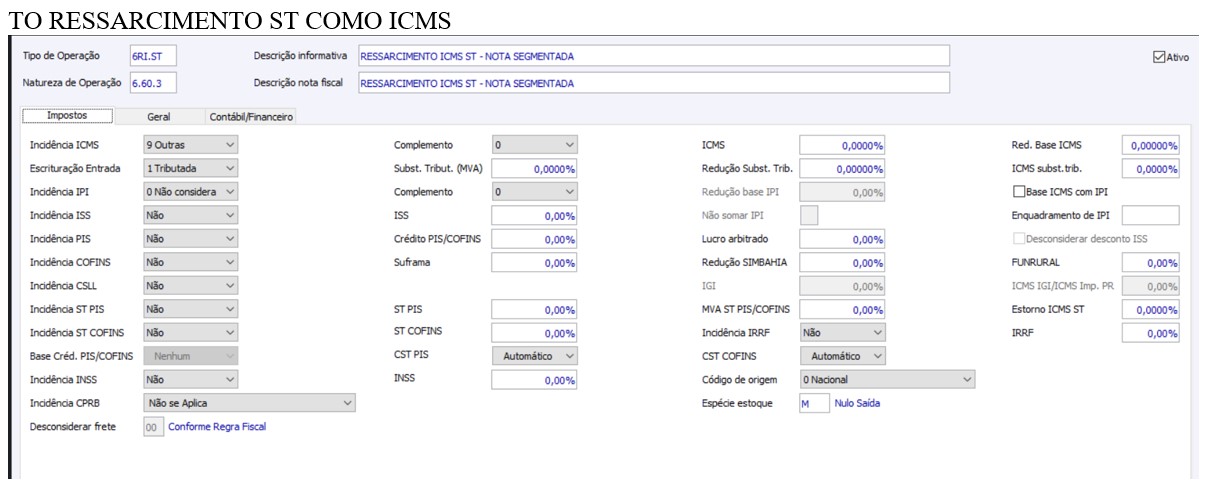Switch to the Geral tab

coord(158,117)
